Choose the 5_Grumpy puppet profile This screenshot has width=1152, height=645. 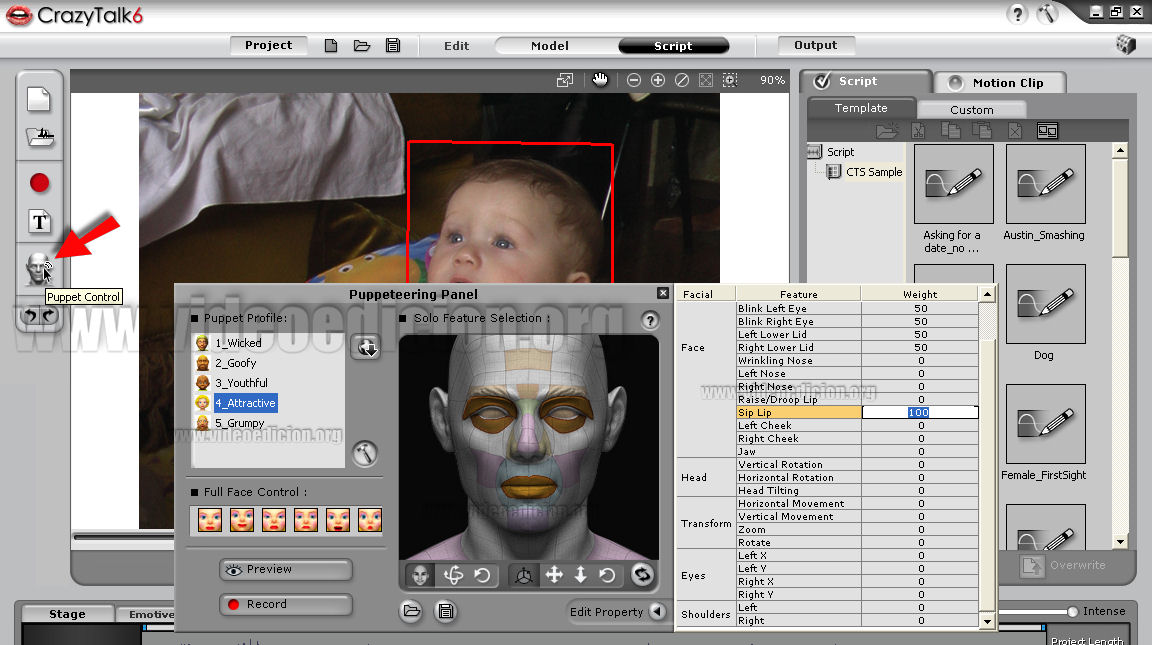[x=238, y=423]
